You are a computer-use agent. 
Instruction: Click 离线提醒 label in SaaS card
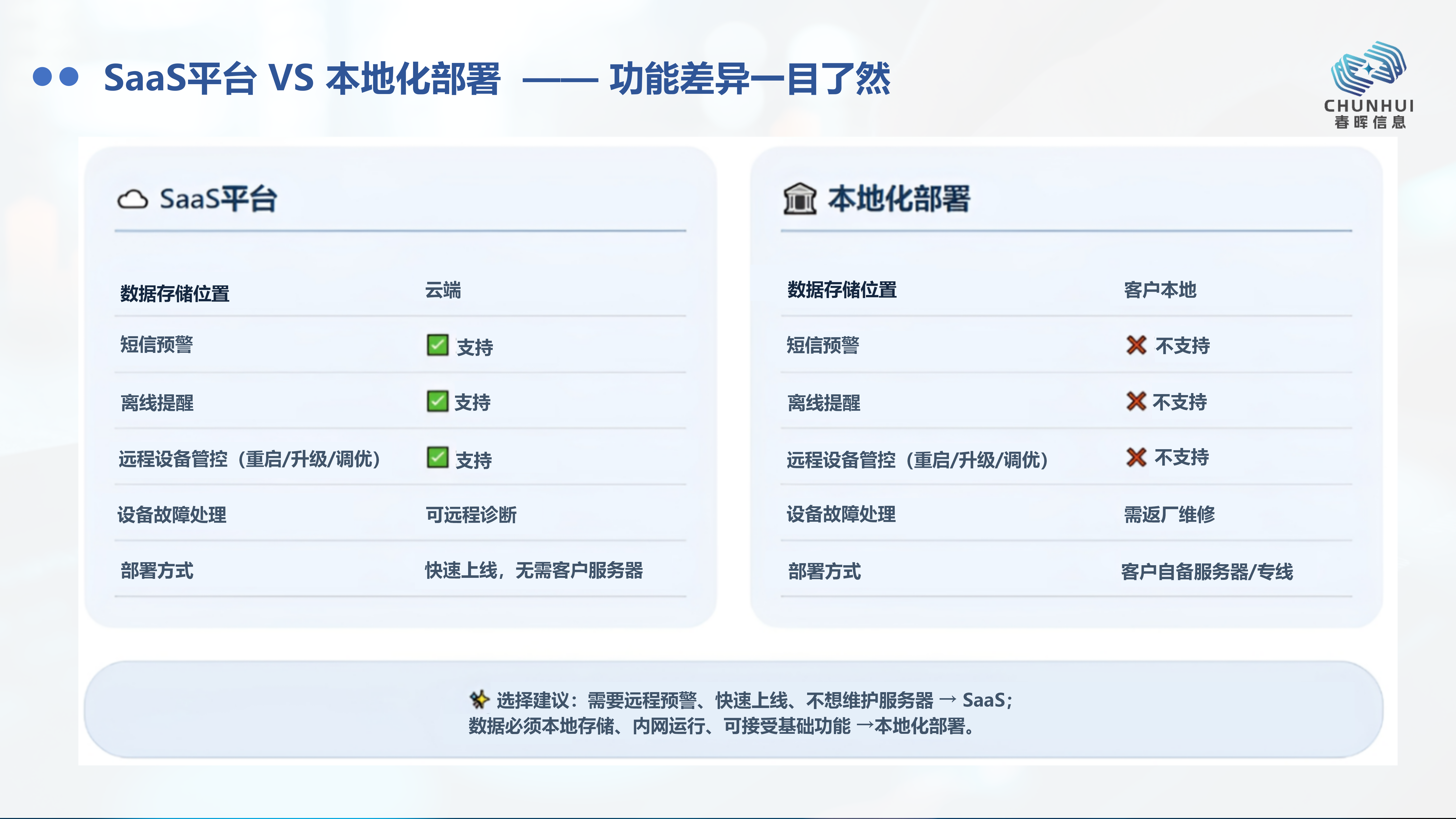click(x=157, y=403)
